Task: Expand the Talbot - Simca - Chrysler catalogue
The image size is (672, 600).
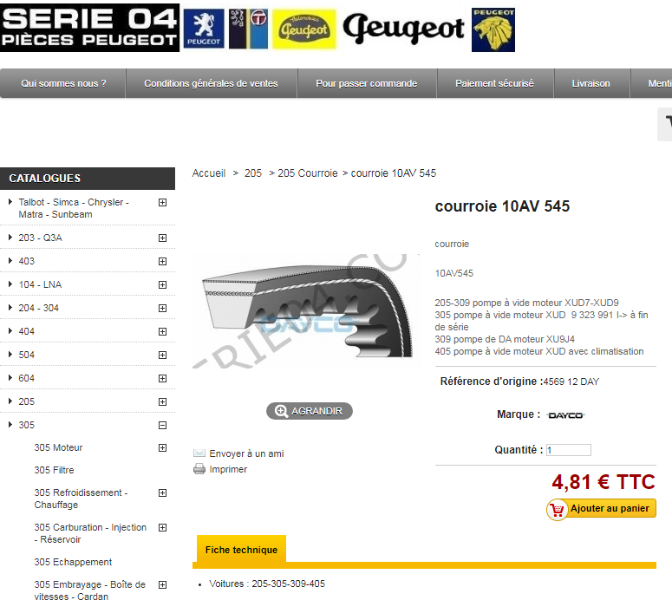Action: tap(162, 202)
